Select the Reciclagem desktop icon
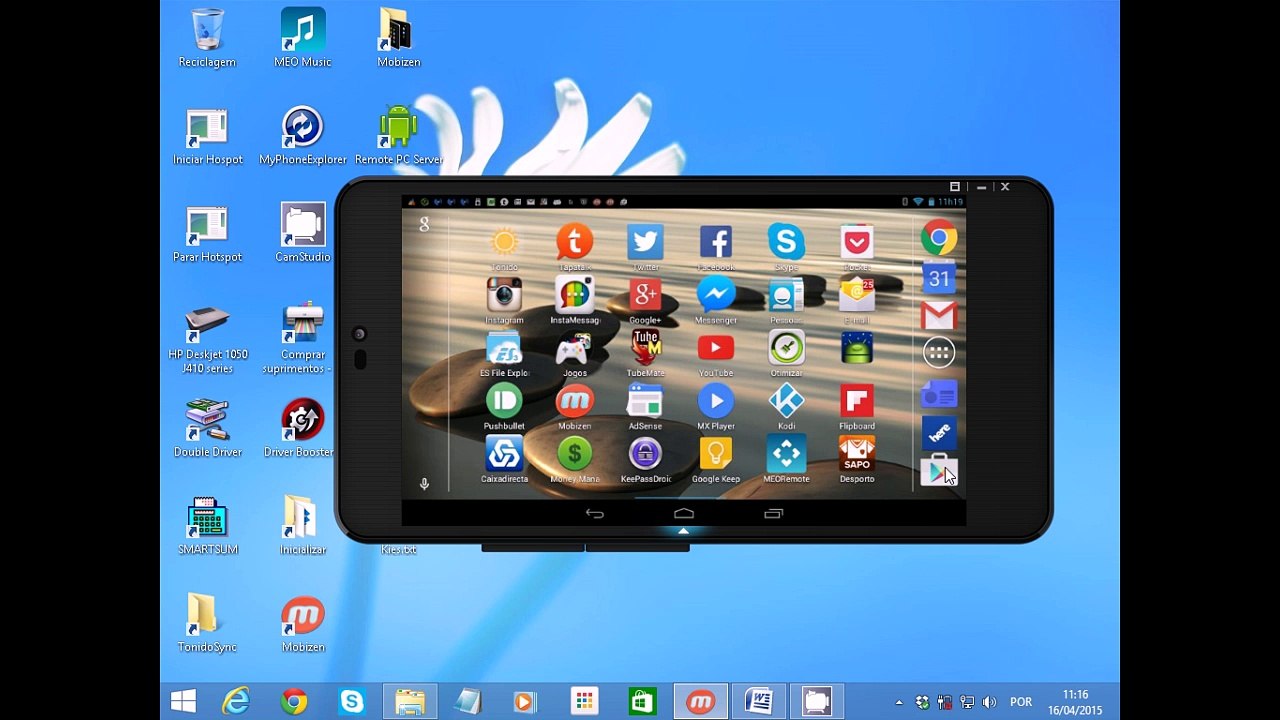 pyautogui.click(x=207, y=38)
